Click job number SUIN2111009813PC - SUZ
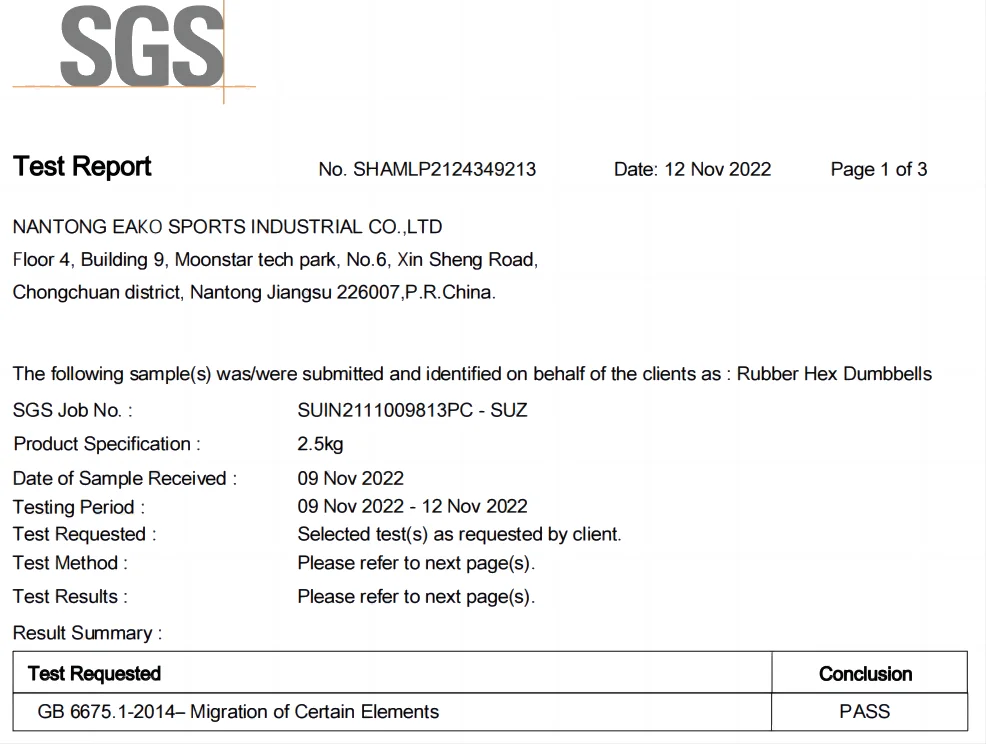 (412, 410)
